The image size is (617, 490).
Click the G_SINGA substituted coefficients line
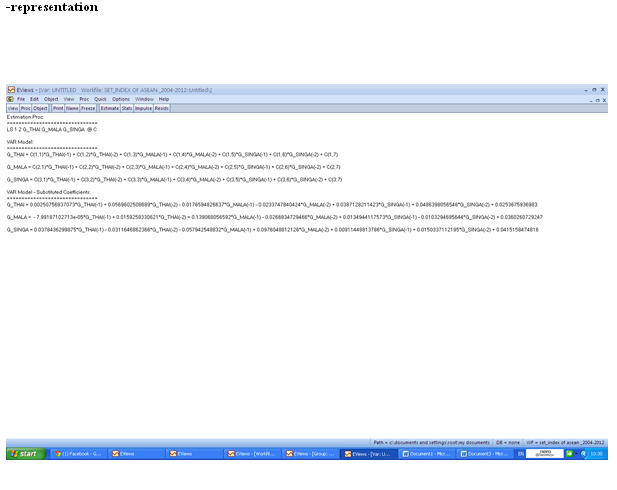tap(273, 230)
